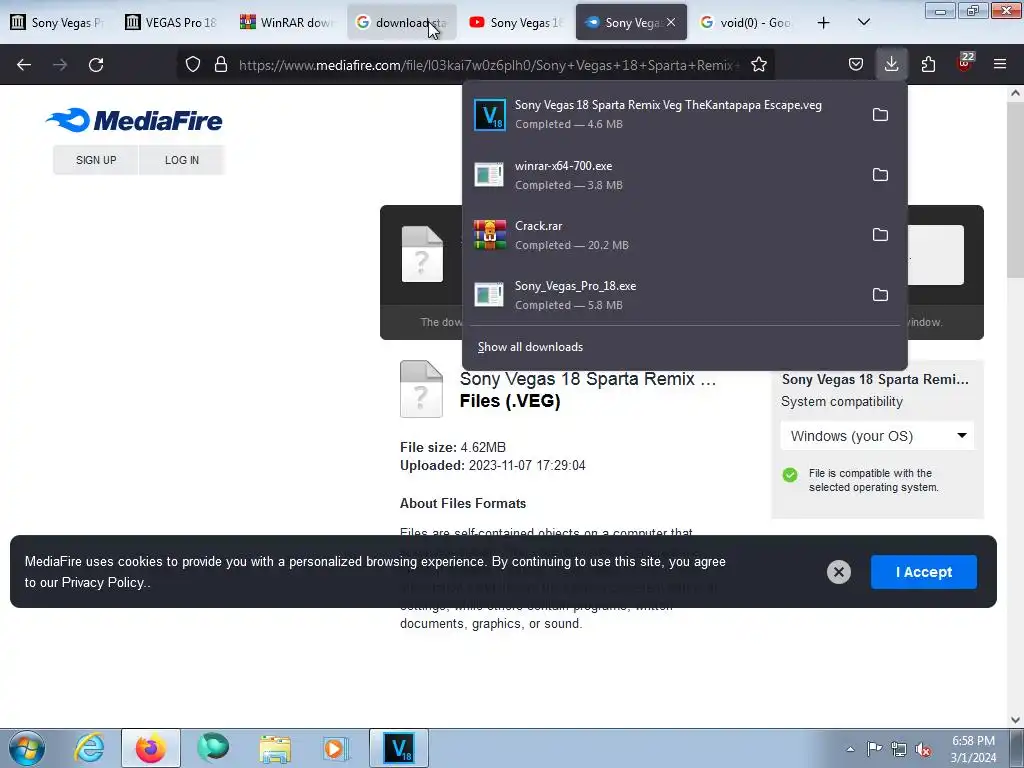Switch to the YouTube Sony Vegas 18 tab
The height and width of the screenshot is (768, 1024).
point(516,22)
